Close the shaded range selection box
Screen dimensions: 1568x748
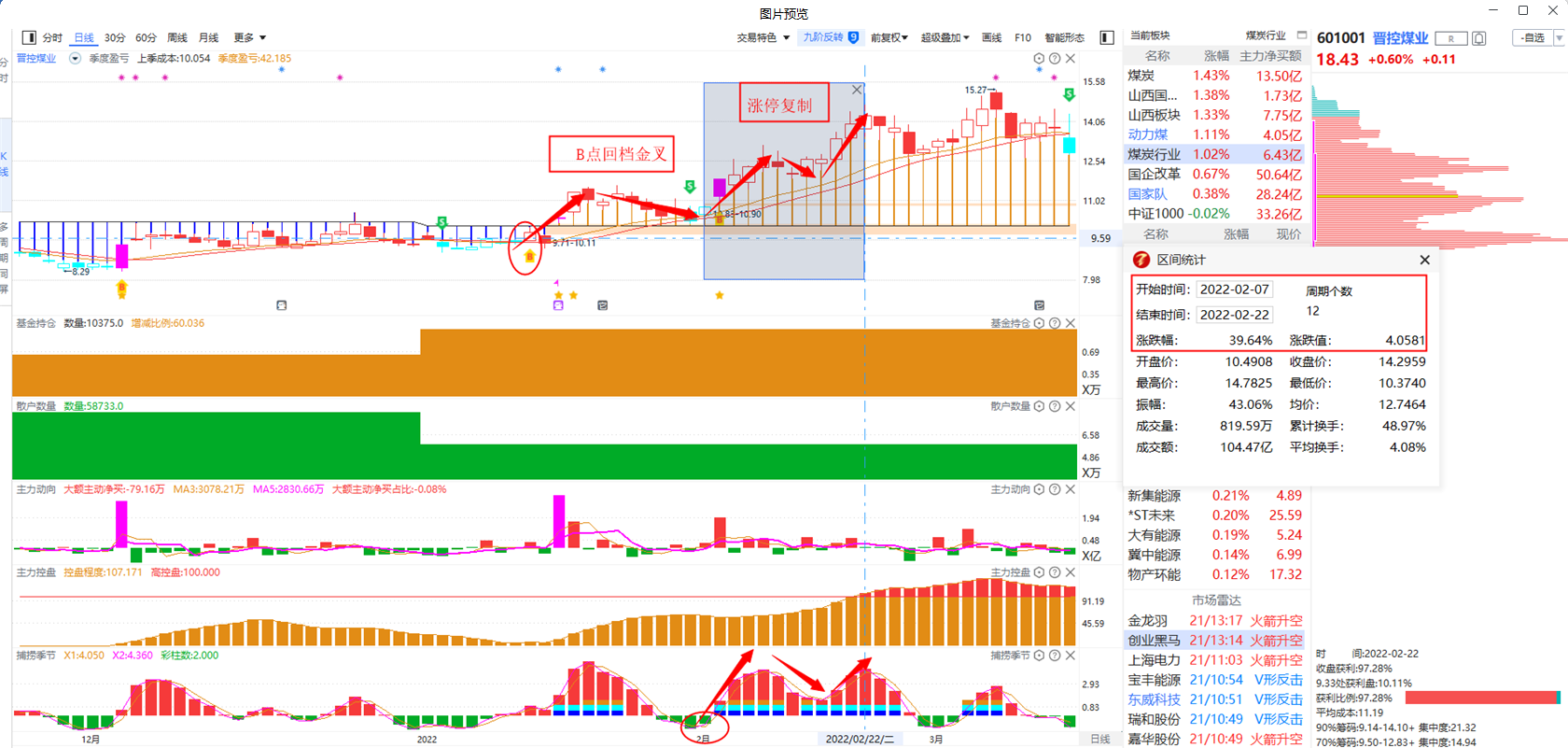coord(857,90)
